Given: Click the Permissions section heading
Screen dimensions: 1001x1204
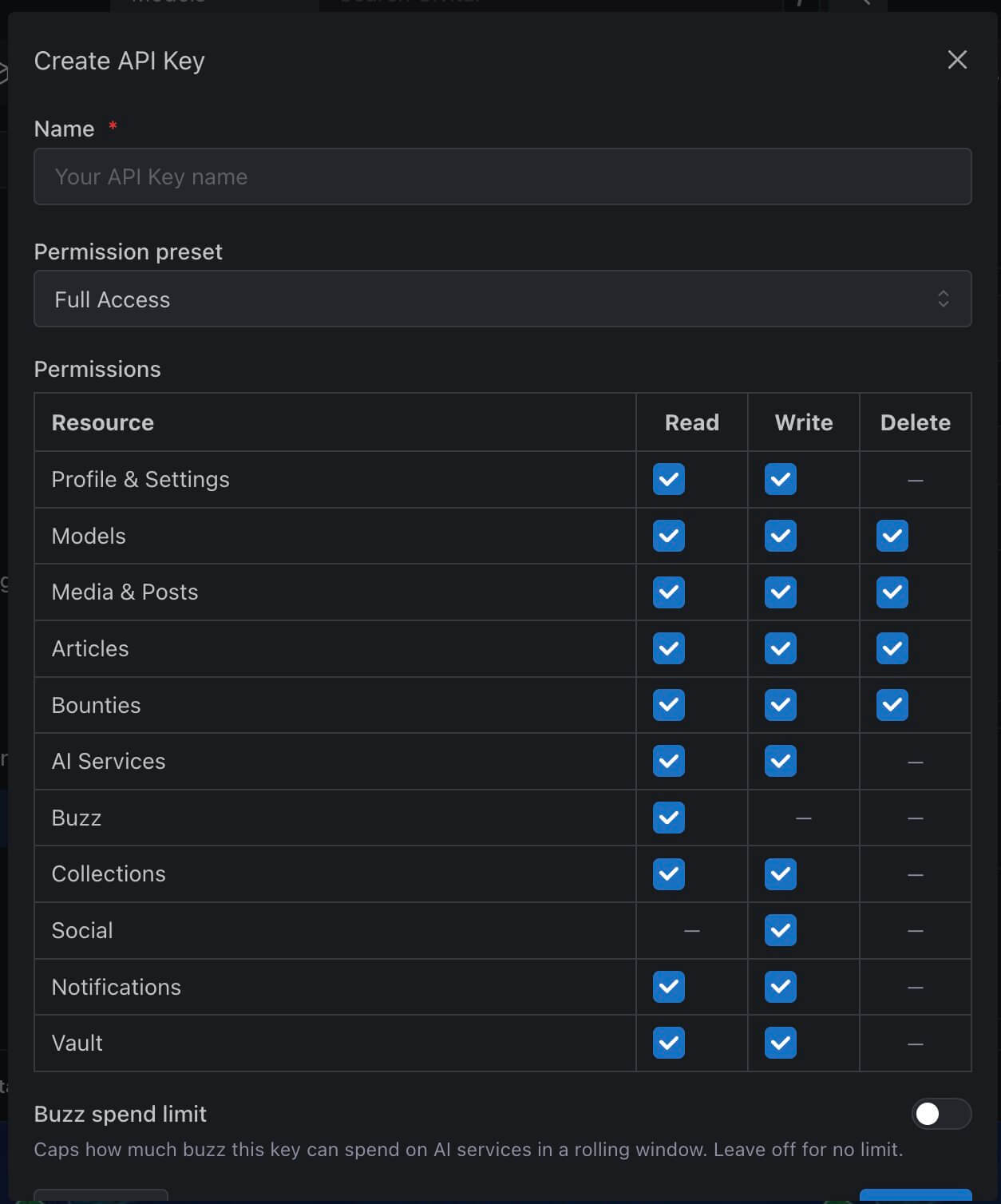Looking at the screenshot, I should click(97, 369).
